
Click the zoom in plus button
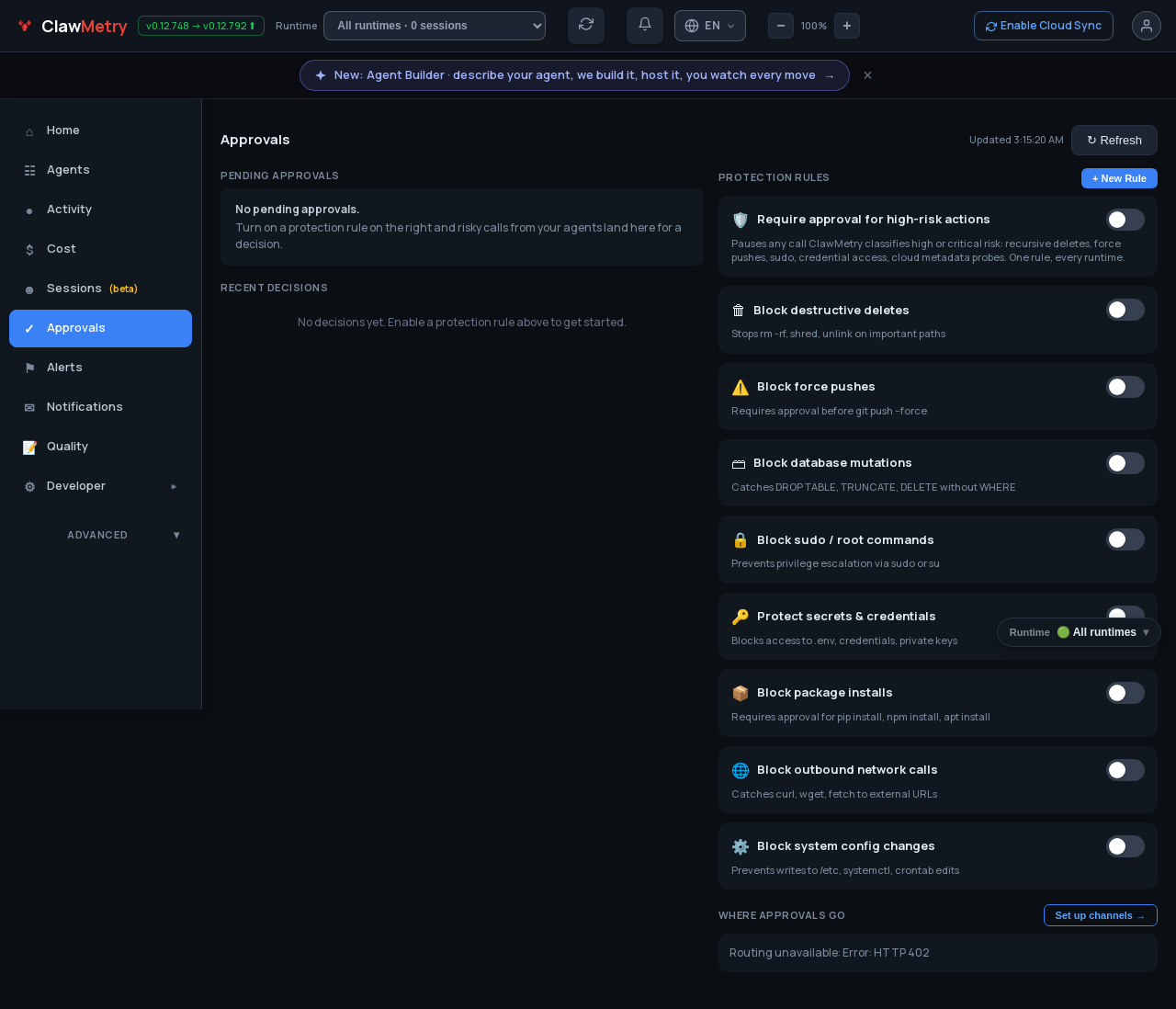click(x=847, y=26)
